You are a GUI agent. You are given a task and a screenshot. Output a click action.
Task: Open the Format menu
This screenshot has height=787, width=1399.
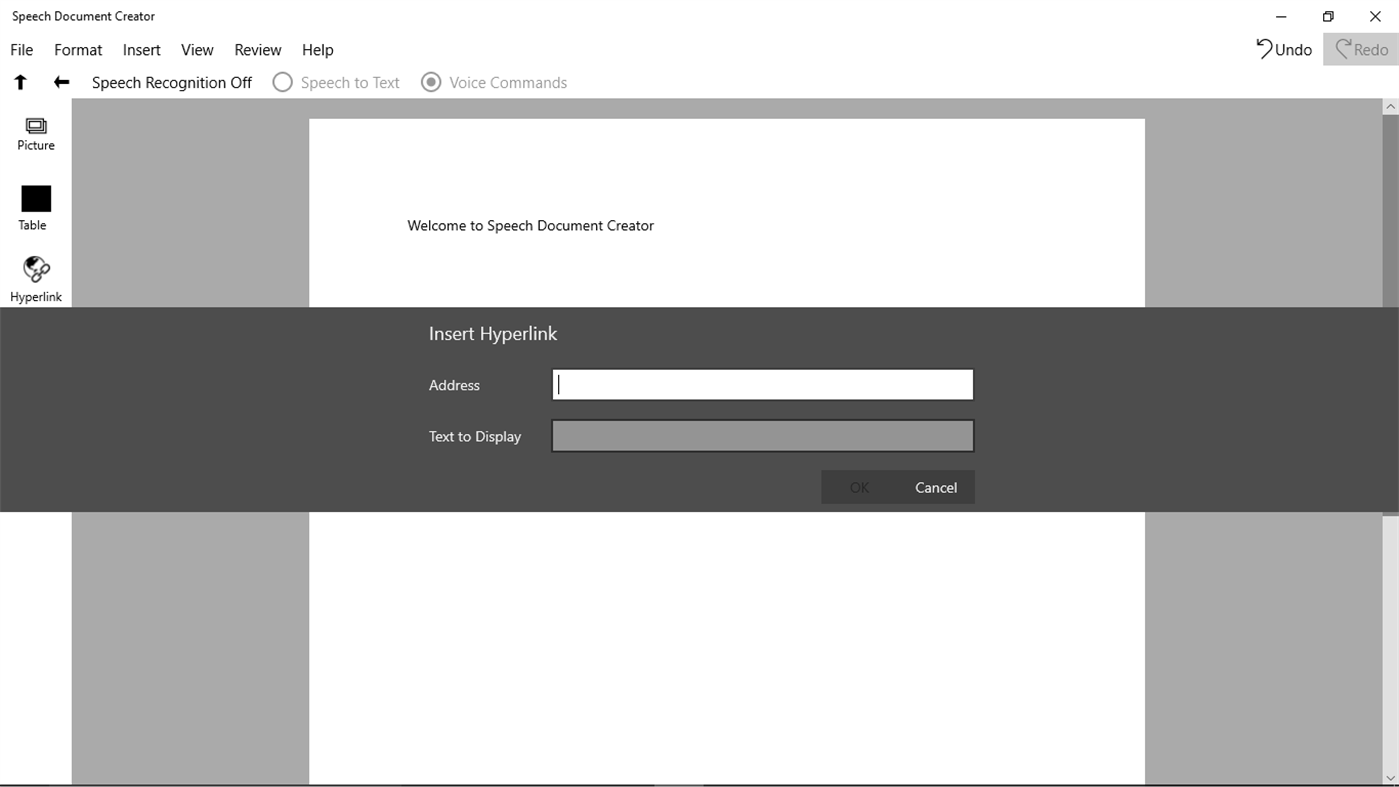tap(78, 49)
